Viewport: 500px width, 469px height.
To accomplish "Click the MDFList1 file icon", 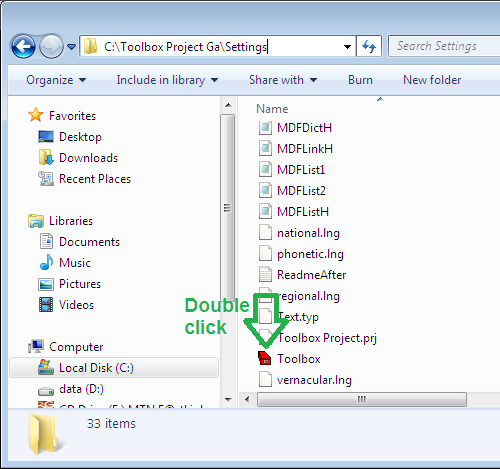I will [265, 170].
